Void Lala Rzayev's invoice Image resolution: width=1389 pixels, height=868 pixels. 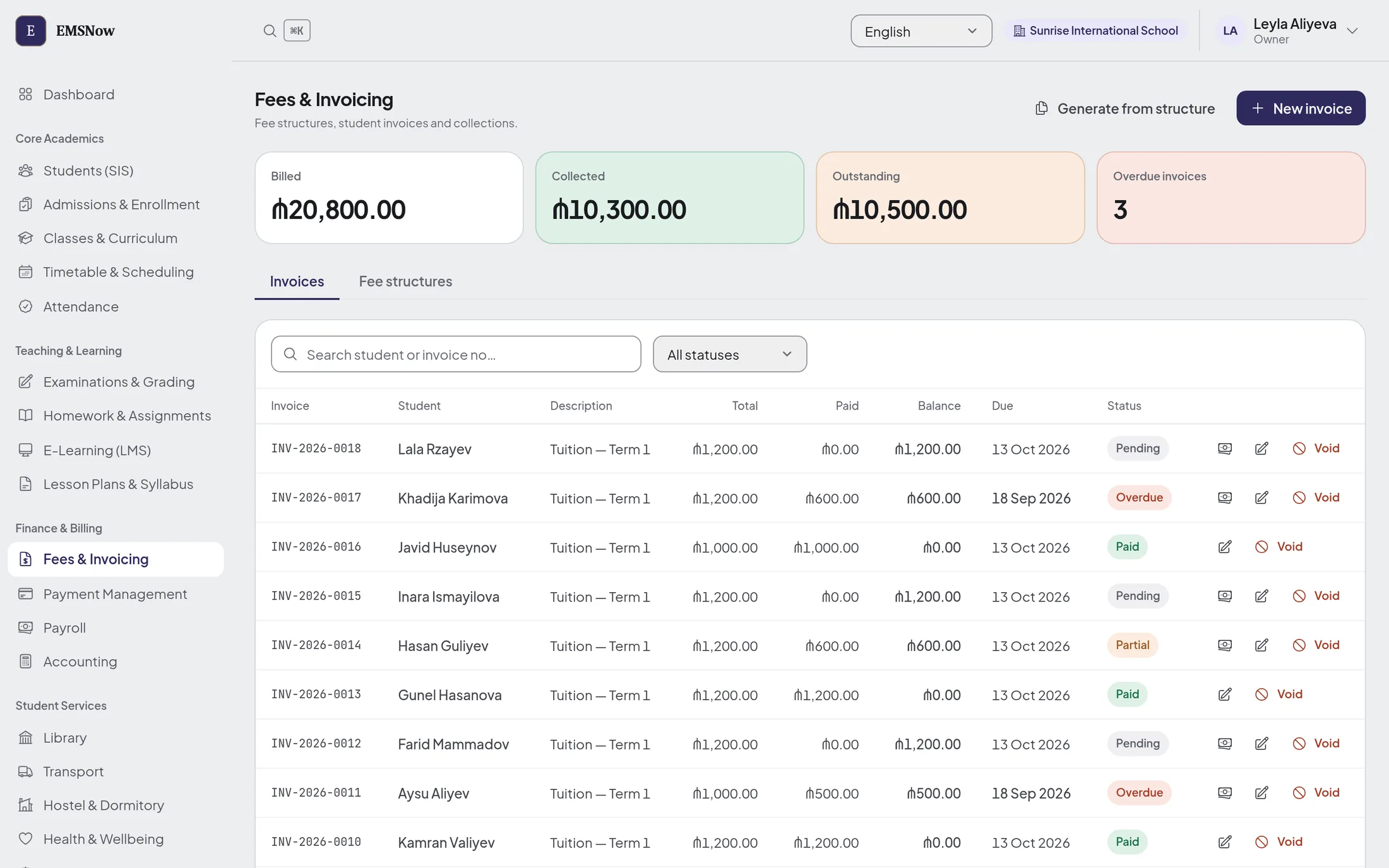1316,448
